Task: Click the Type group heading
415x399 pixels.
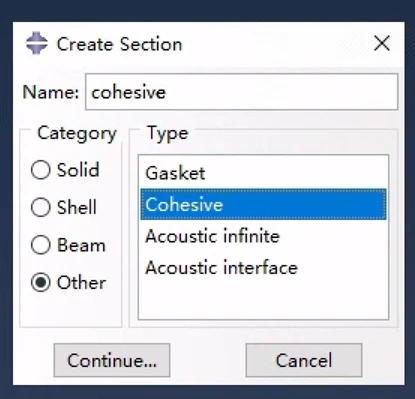Action: (x=168, y=134)
